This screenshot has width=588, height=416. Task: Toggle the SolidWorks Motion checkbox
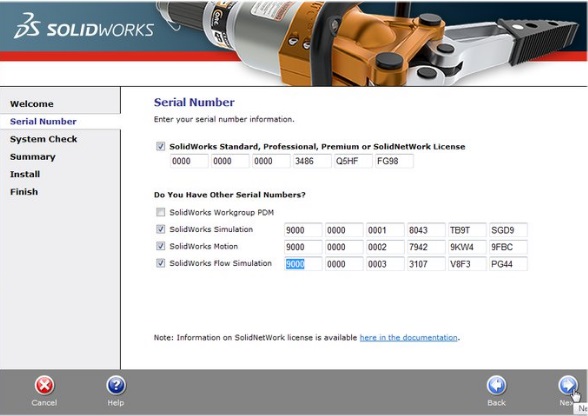point(160,246)
